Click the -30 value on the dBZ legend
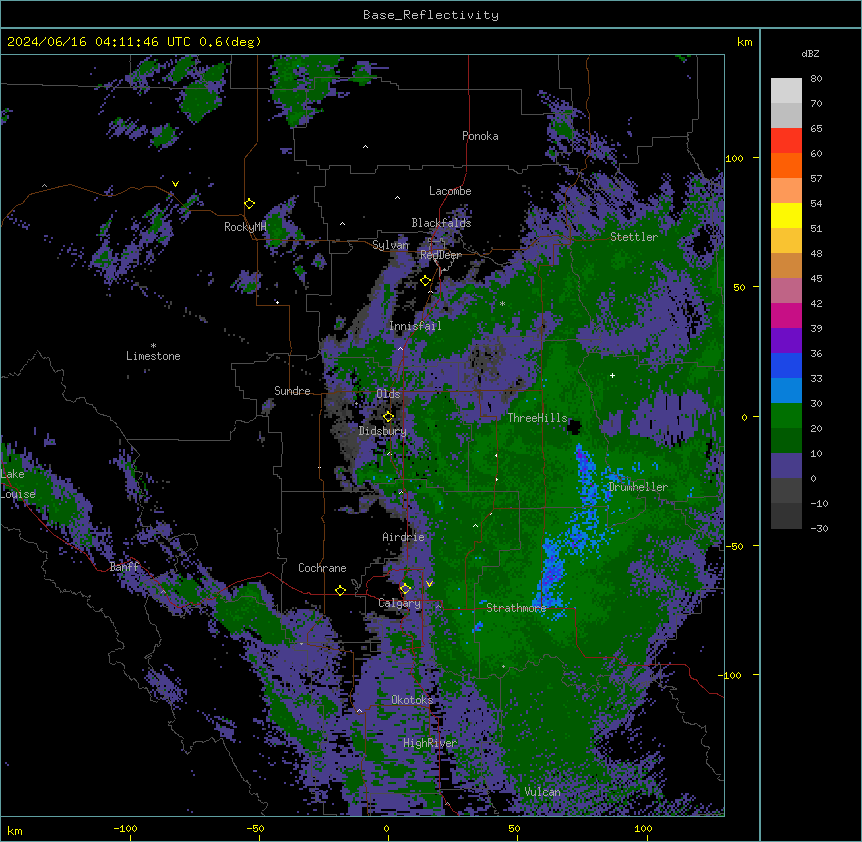 pyautogui.click(x=819, y=529)
